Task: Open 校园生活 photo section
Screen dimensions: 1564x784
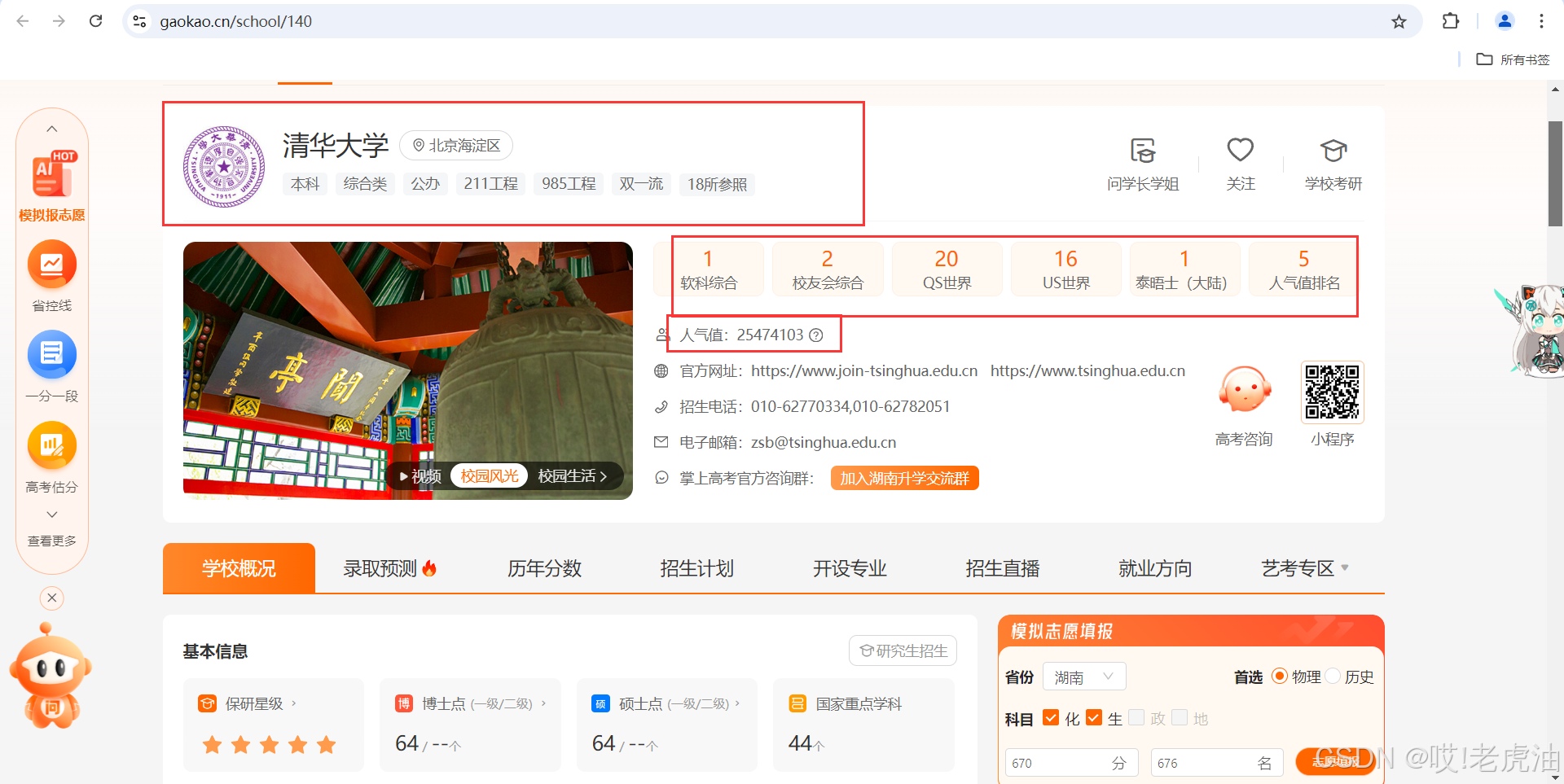Action: click(x=573, y=476)
